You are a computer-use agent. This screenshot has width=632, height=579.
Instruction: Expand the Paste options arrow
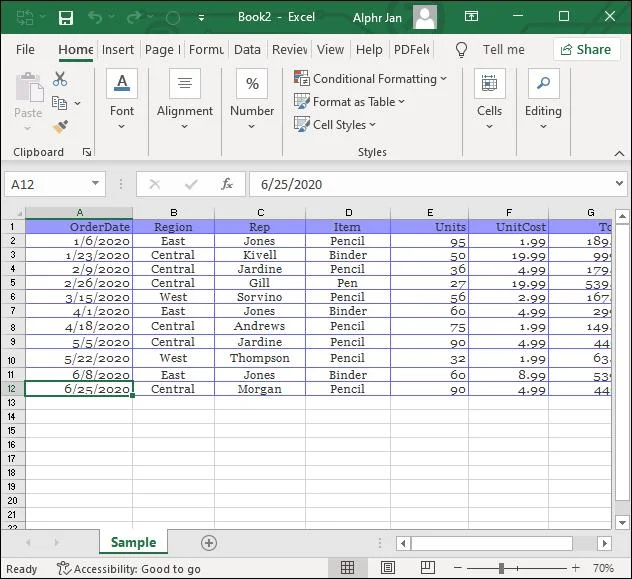(27, 129)
